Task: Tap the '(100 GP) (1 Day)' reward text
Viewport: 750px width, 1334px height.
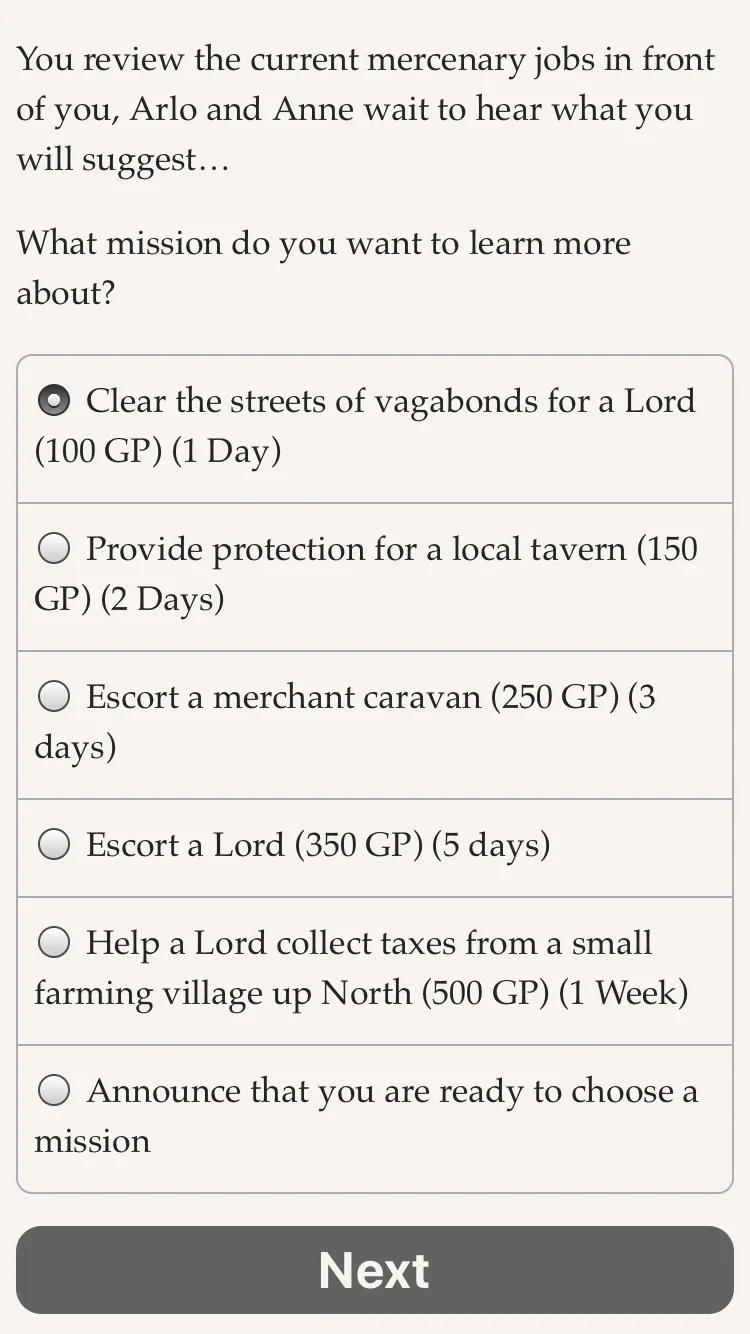Action: pyautogui.click(x=158, y=451)
